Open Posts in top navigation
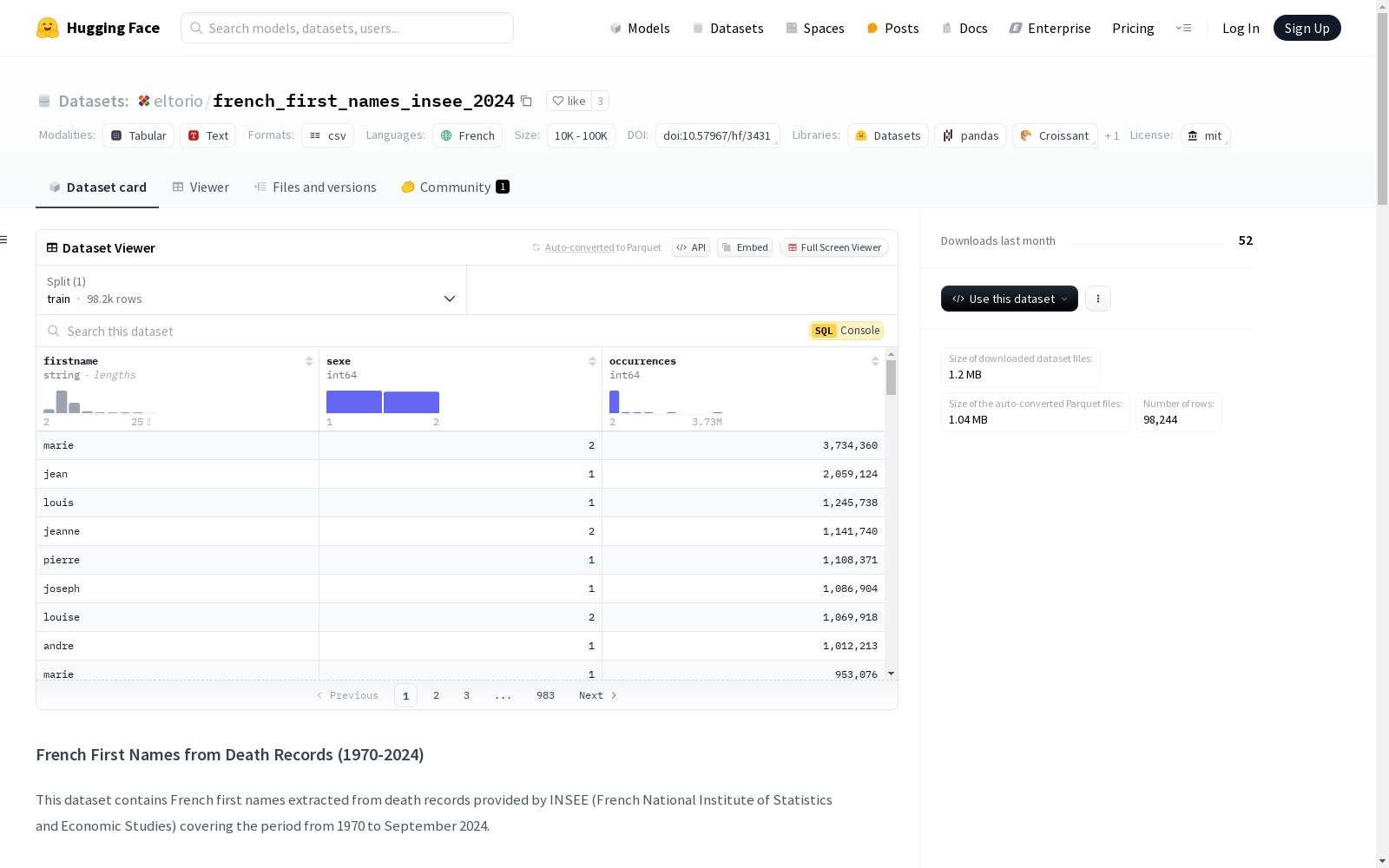 click(893, 28)
